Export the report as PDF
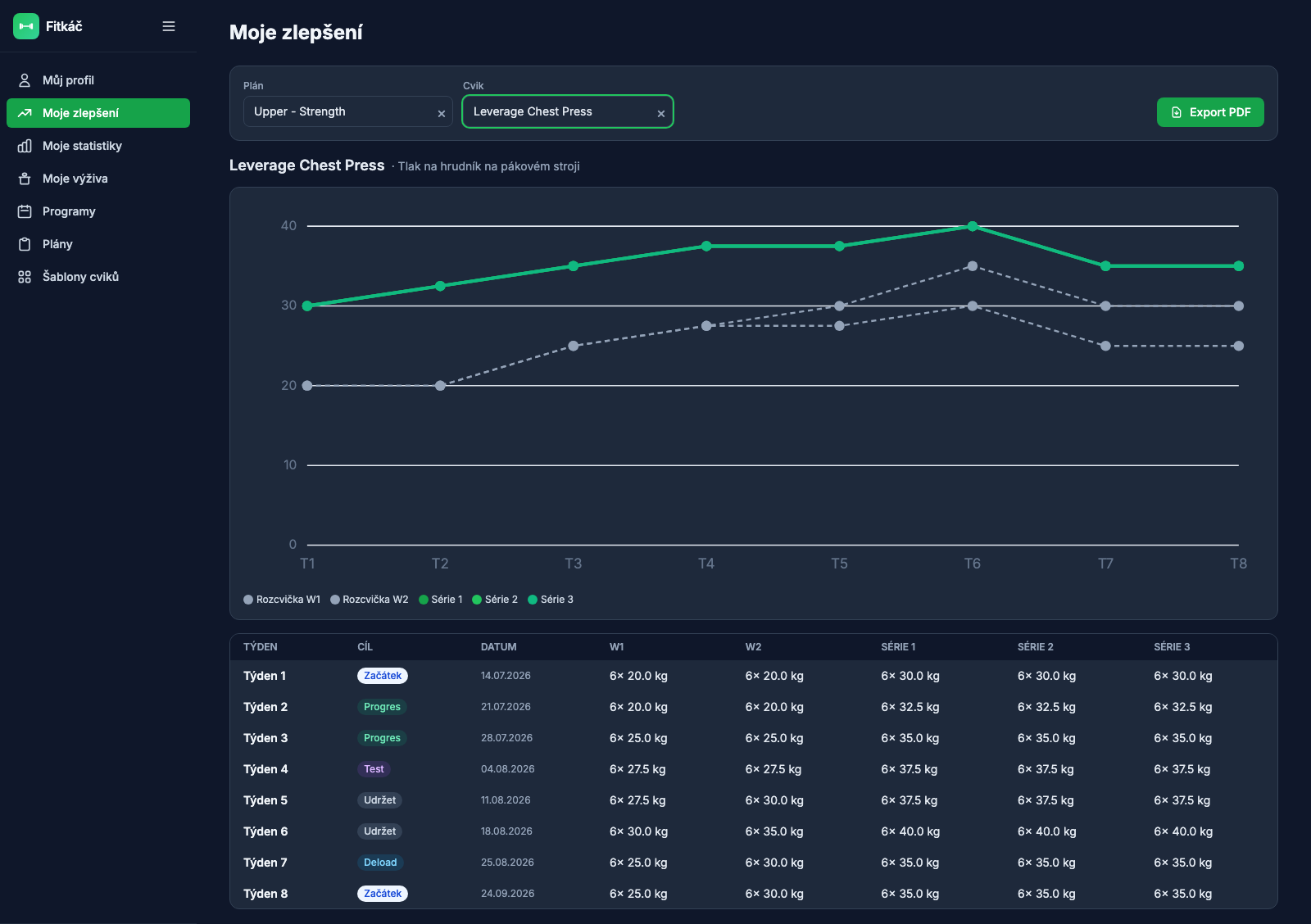Image resolution: width=1311 pixels, height=924 pixels. tap(1210, 112)
